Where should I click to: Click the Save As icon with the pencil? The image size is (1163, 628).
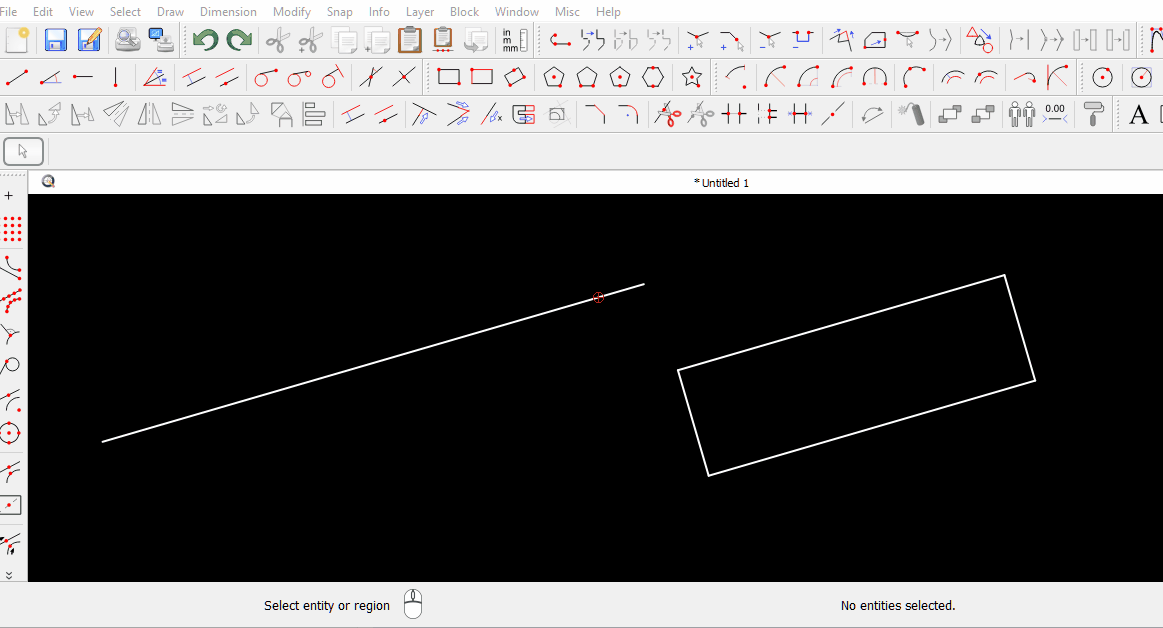click(89, 40)
